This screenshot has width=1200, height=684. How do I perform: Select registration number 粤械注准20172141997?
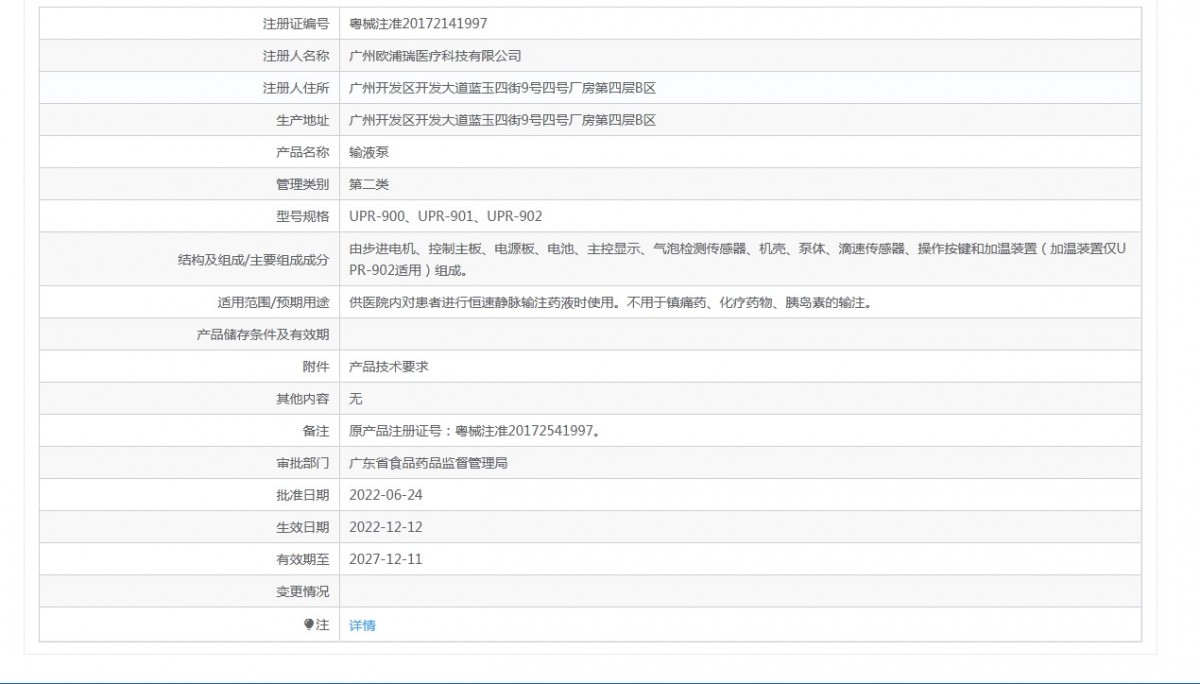[419, 23]
